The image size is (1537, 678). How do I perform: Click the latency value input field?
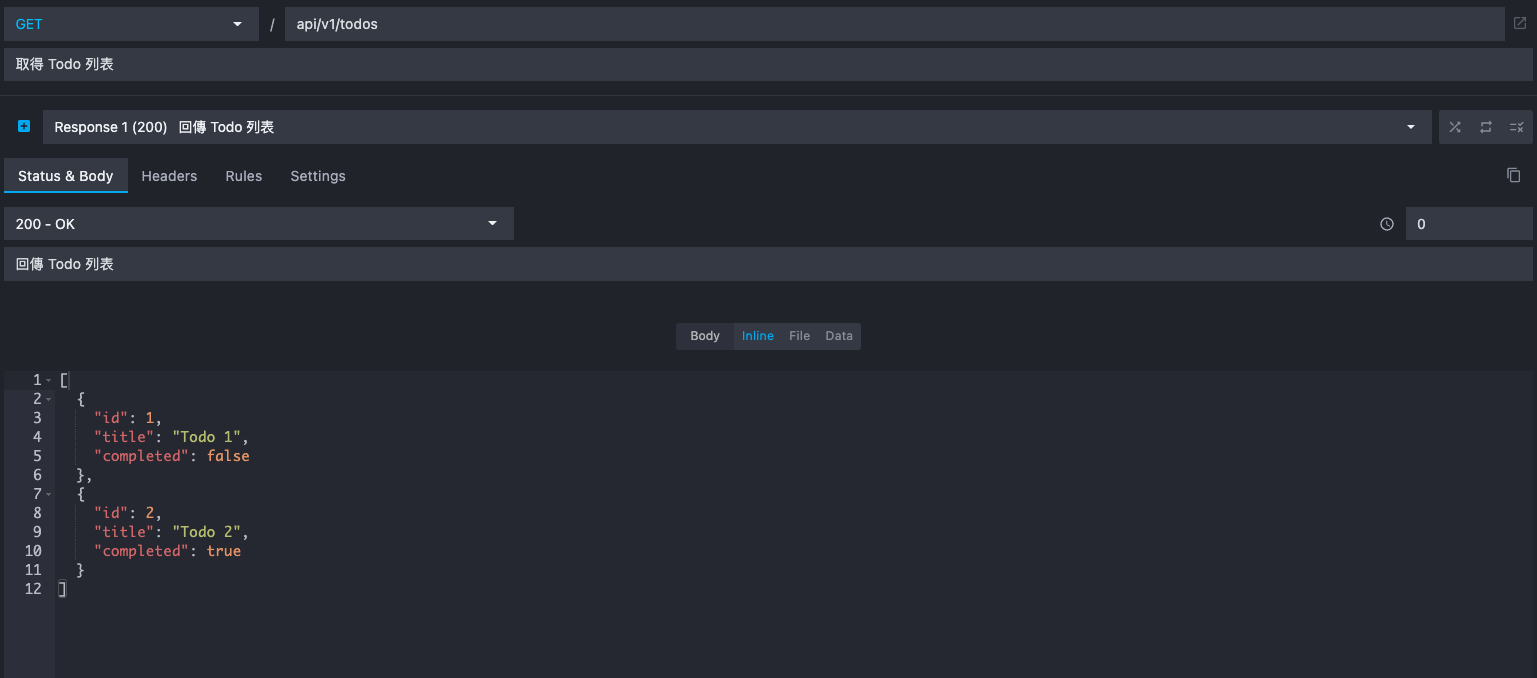point(1468,224)
